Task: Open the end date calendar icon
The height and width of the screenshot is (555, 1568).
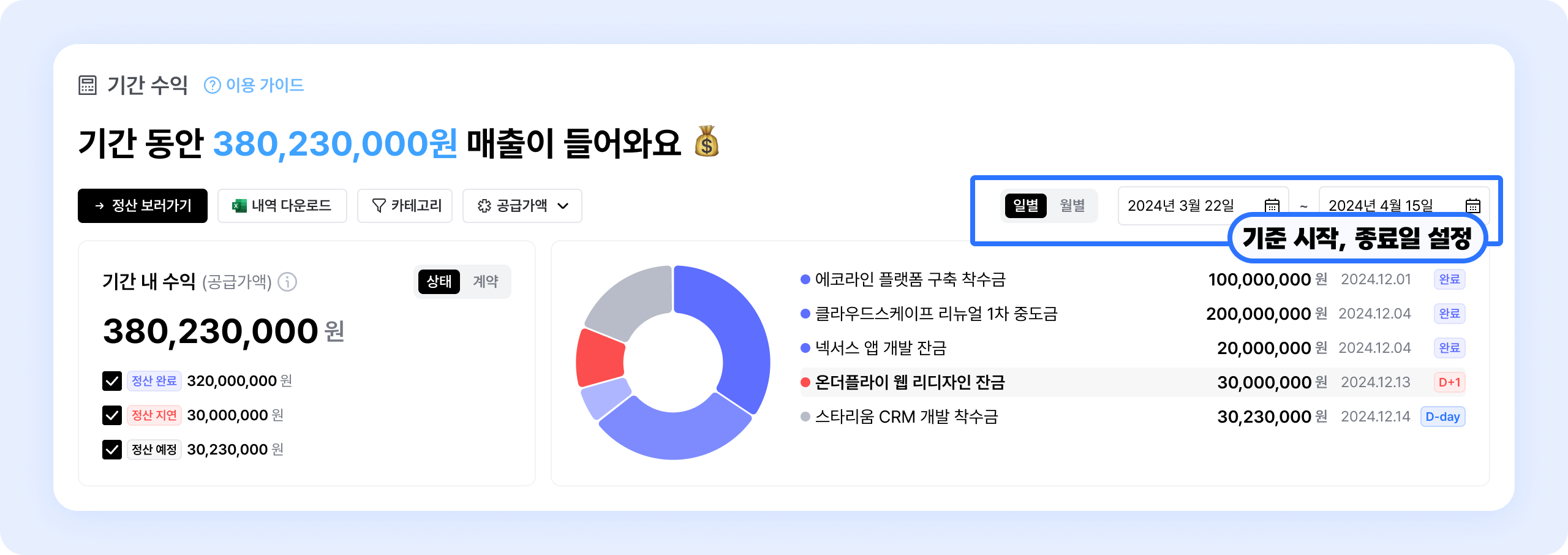Action: [1472, 206]
